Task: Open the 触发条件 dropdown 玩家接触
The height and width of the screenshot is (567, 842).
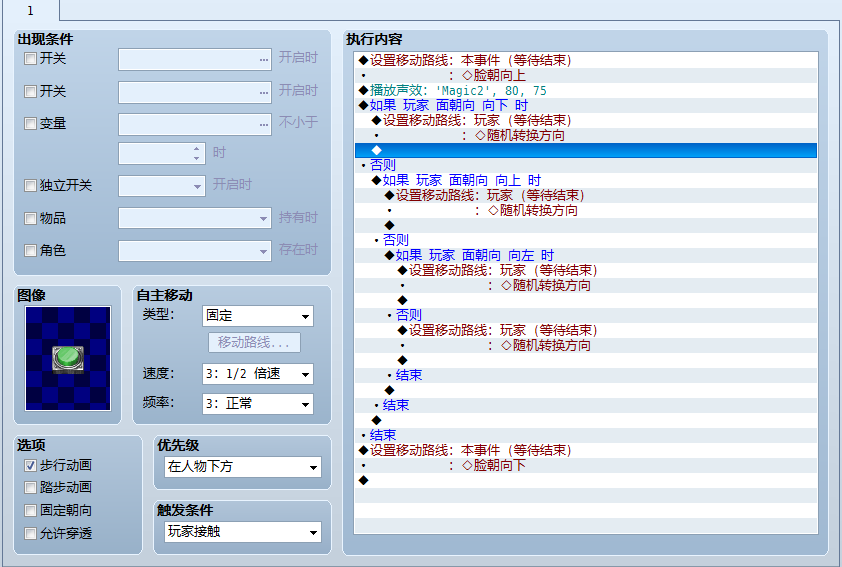Action: coord(243,532)
